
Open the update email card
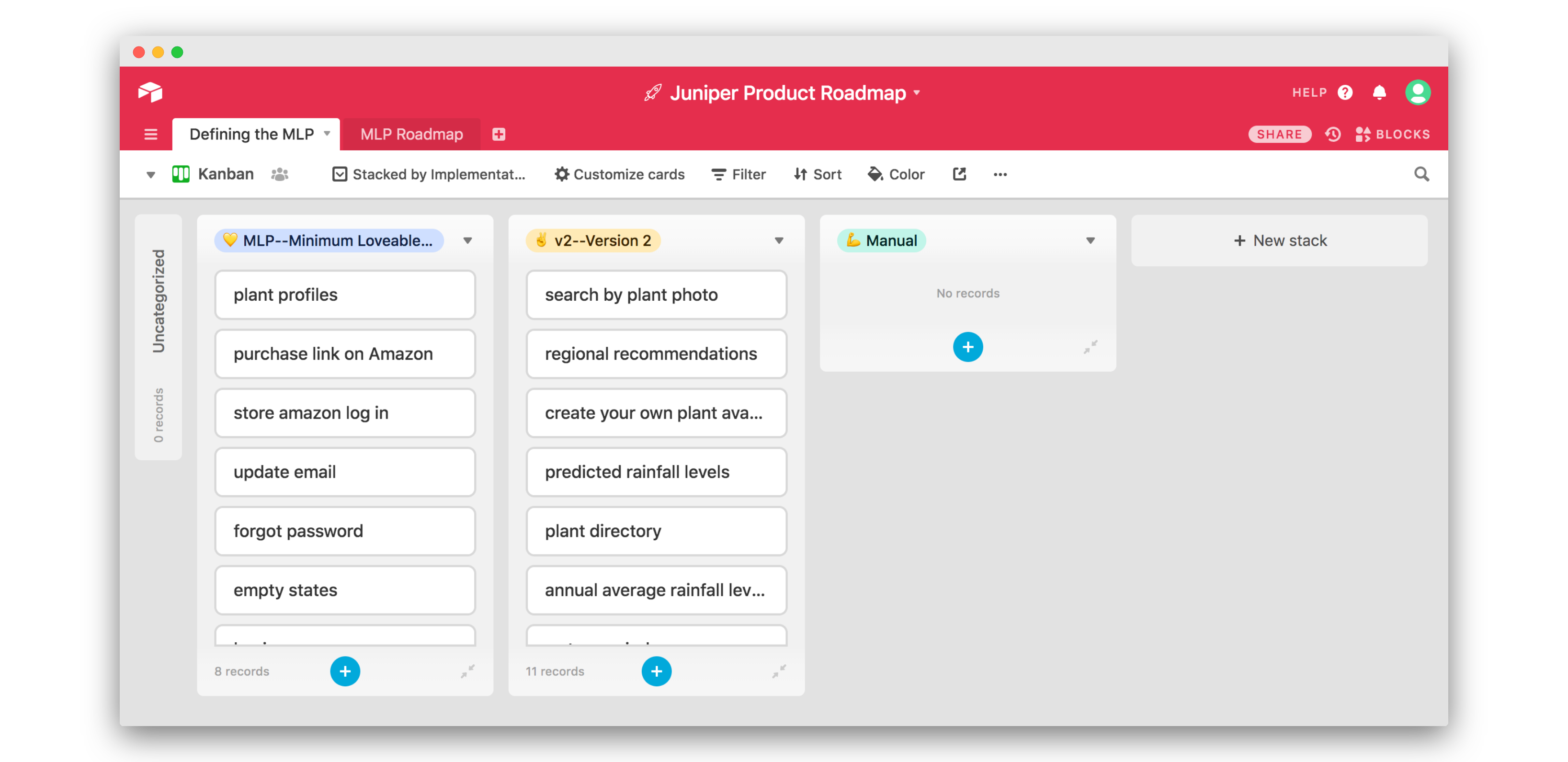[344, 472]
